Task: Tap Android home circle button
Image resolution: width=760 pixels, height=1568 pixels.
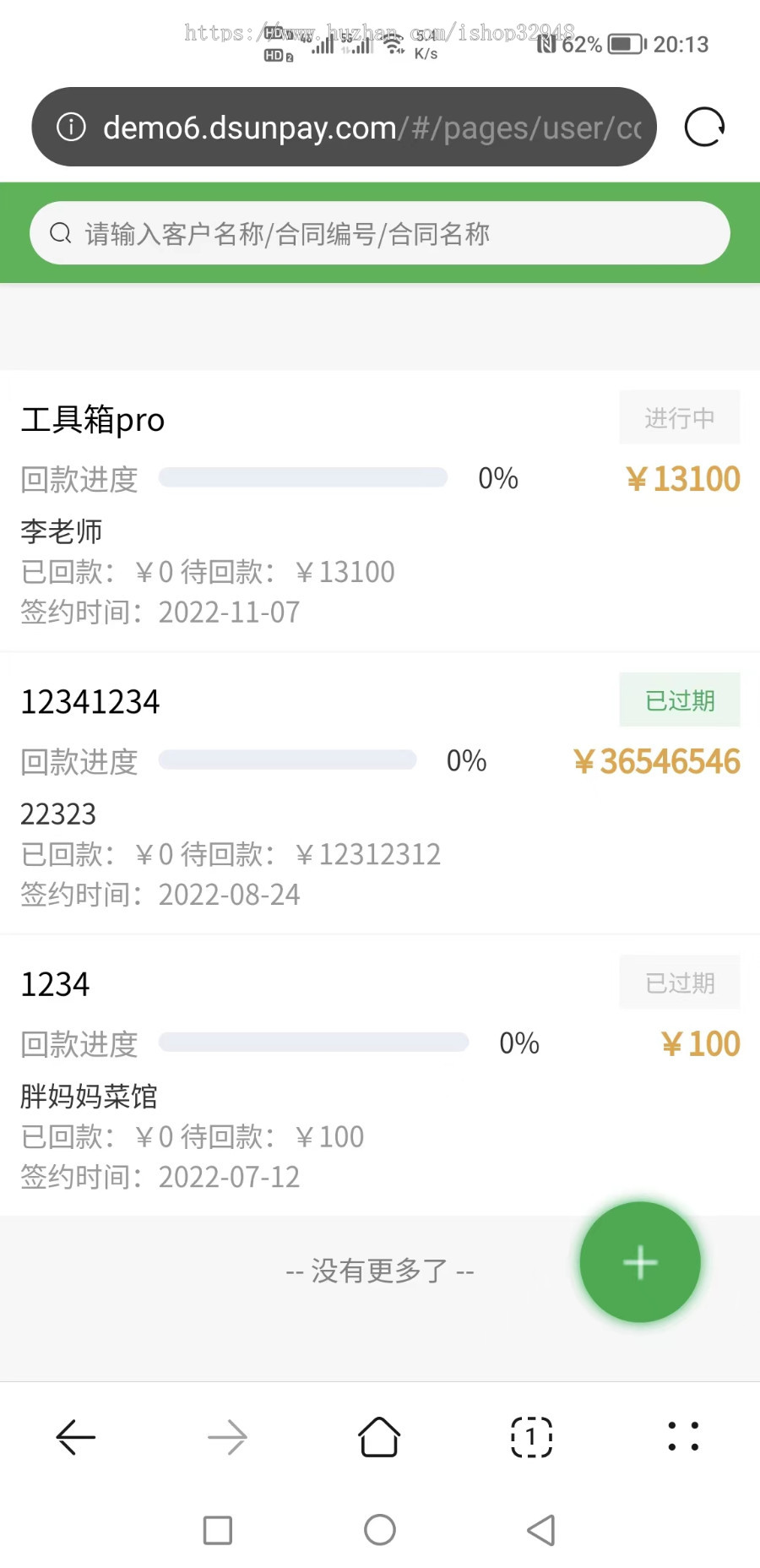Action: click(x=380, y=1530)
